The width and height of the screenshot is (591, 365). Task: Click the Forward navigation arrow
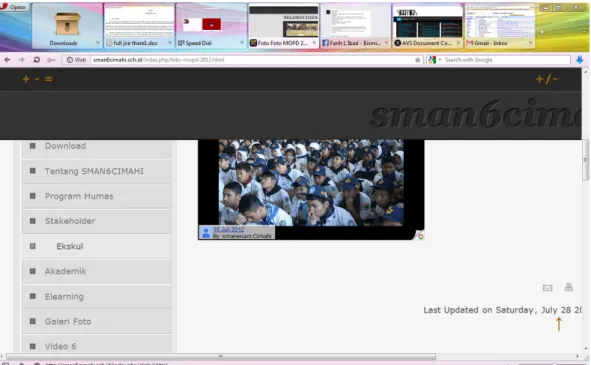[21, 60]
